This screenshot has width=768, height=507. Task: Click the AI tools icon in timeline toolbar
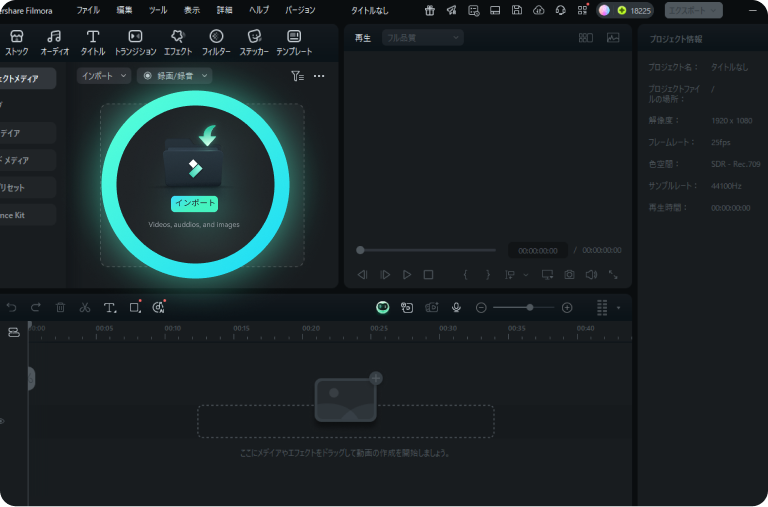[x=159, y=308]
